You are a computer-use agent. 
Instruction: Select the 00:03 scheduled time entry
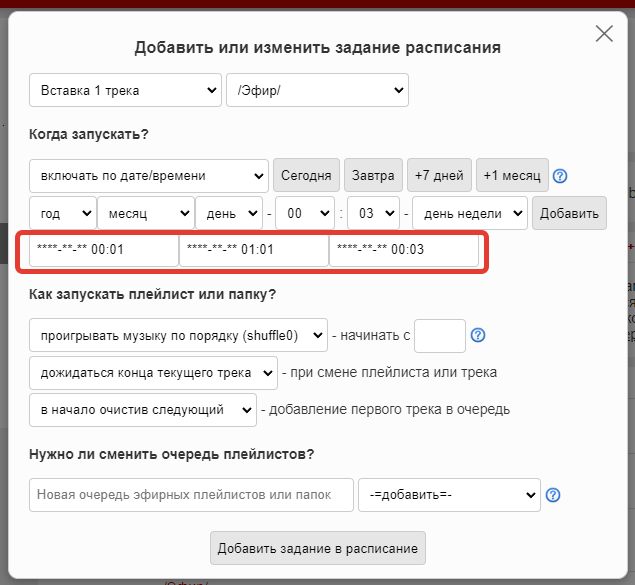click(404, 249)
